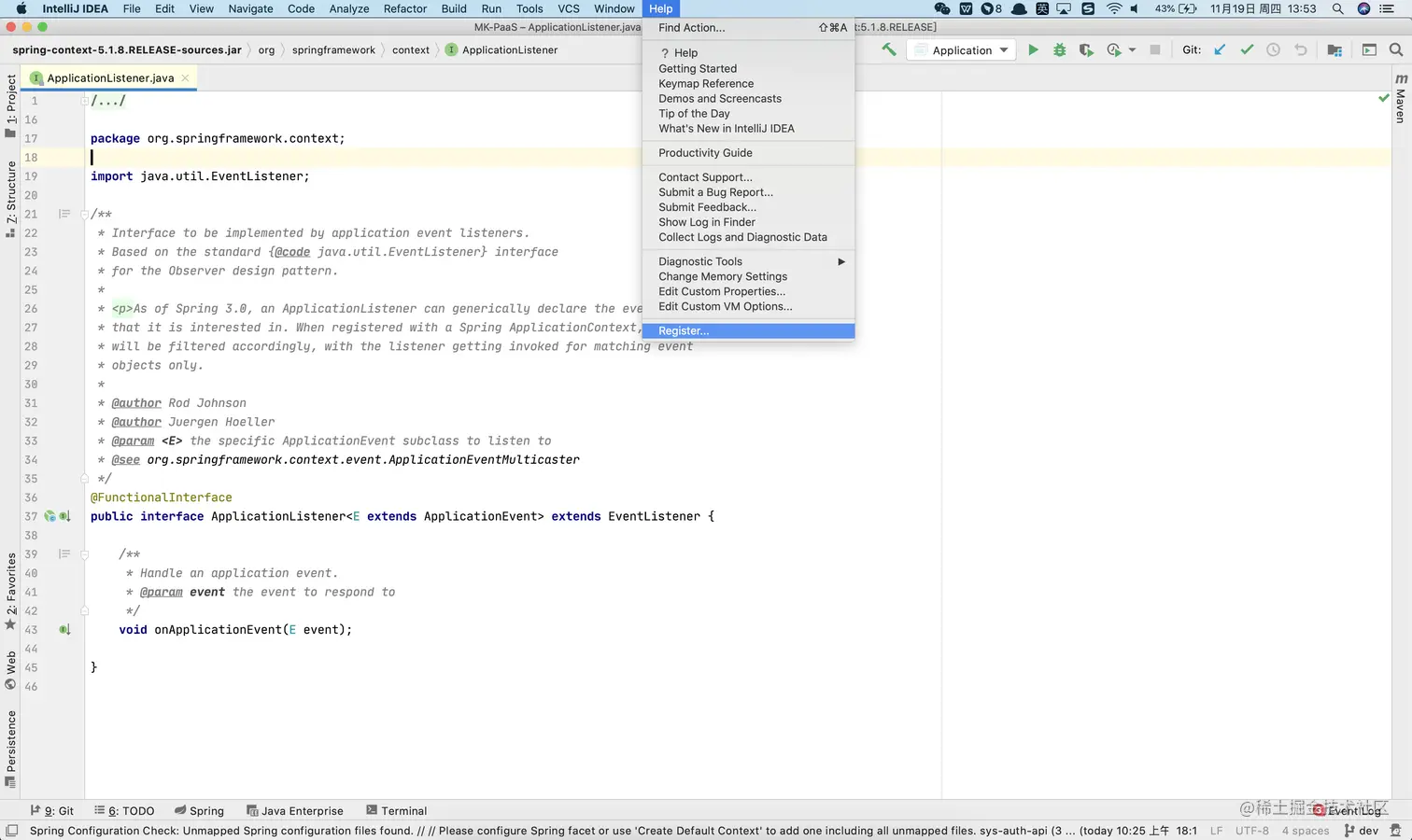Image resolution: width=1412 pixels, height=840 pixels.
Task: Expand the Diagnostic Tools submenu
Action: (700, 261)
